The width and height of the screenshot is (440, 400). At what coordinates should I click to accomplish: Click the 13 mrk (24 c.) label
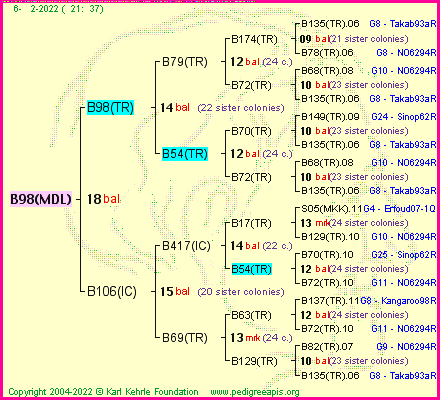click(x=261, y=338)
